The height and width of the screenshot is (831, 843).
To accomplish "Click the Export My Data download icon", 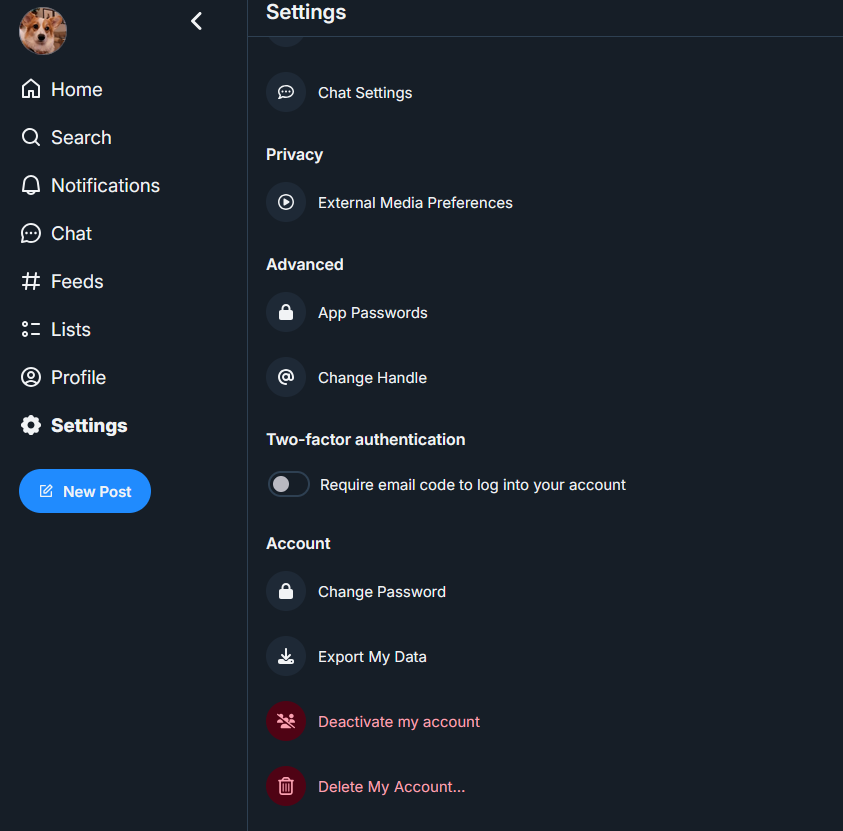I will coord(286,657).
